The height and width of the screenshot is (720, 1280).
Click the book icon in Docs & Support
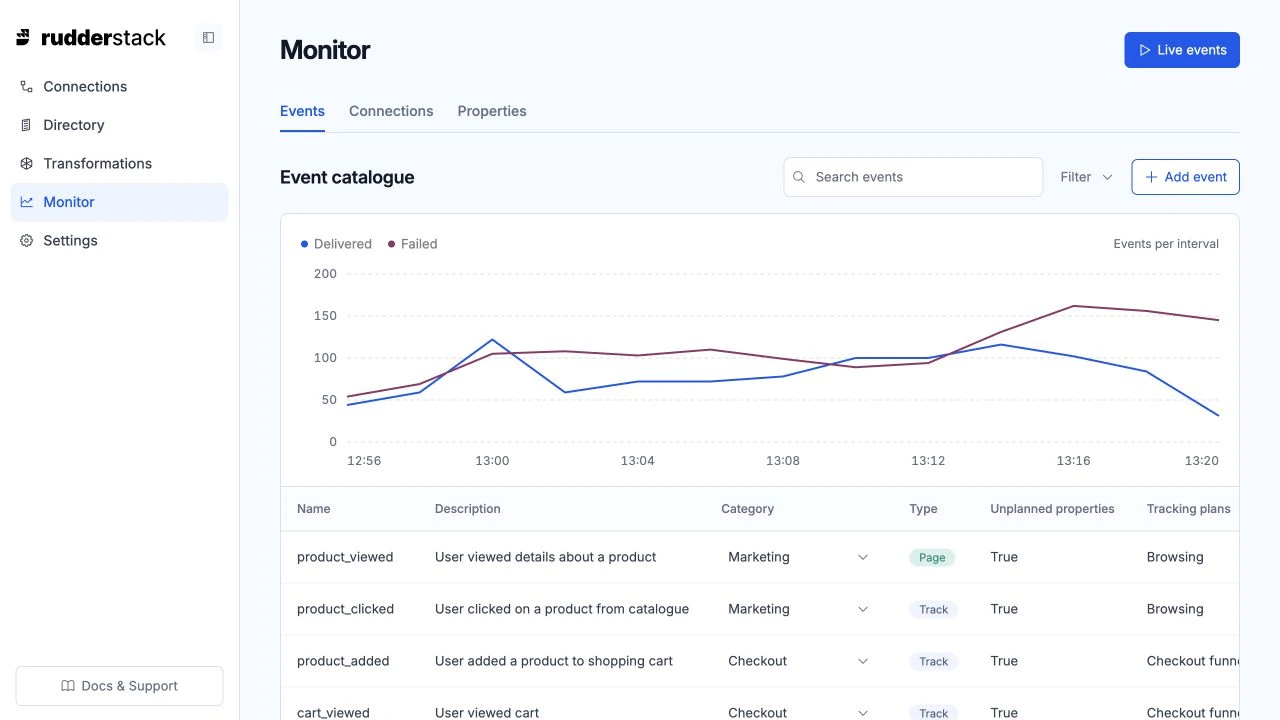tap(68, 686)
